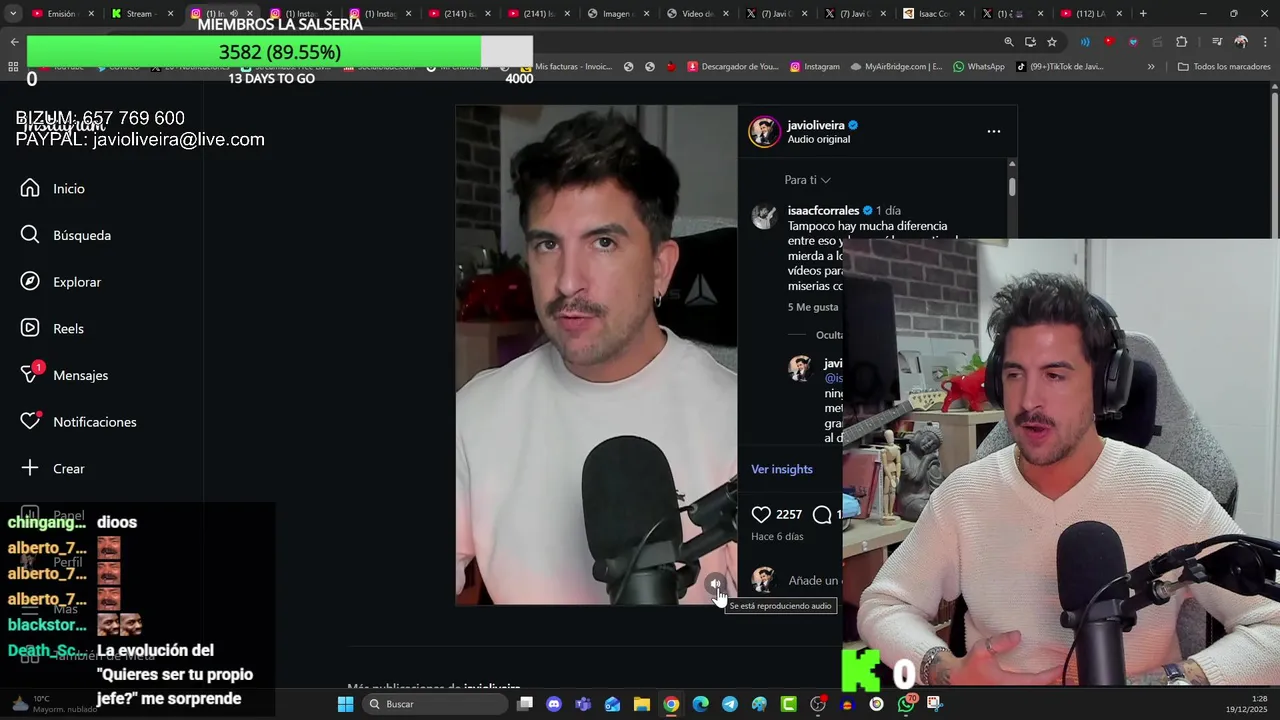The height and width of the screenshot is (720, 1280).
Task: Open Snipping Tool icon in taskbar
Action: point(934,704)
